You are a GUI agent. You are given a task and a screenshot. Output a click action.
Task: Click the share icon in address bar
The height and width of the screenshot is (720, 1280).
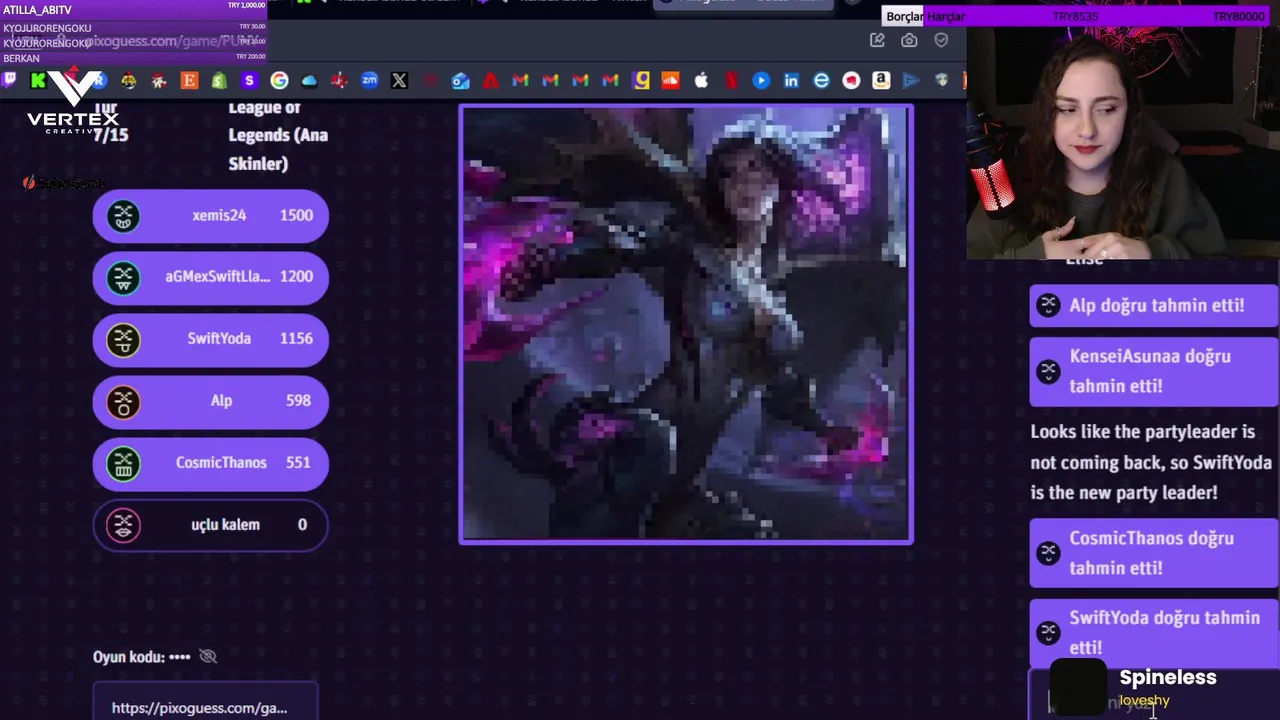(x=877, y=40)
